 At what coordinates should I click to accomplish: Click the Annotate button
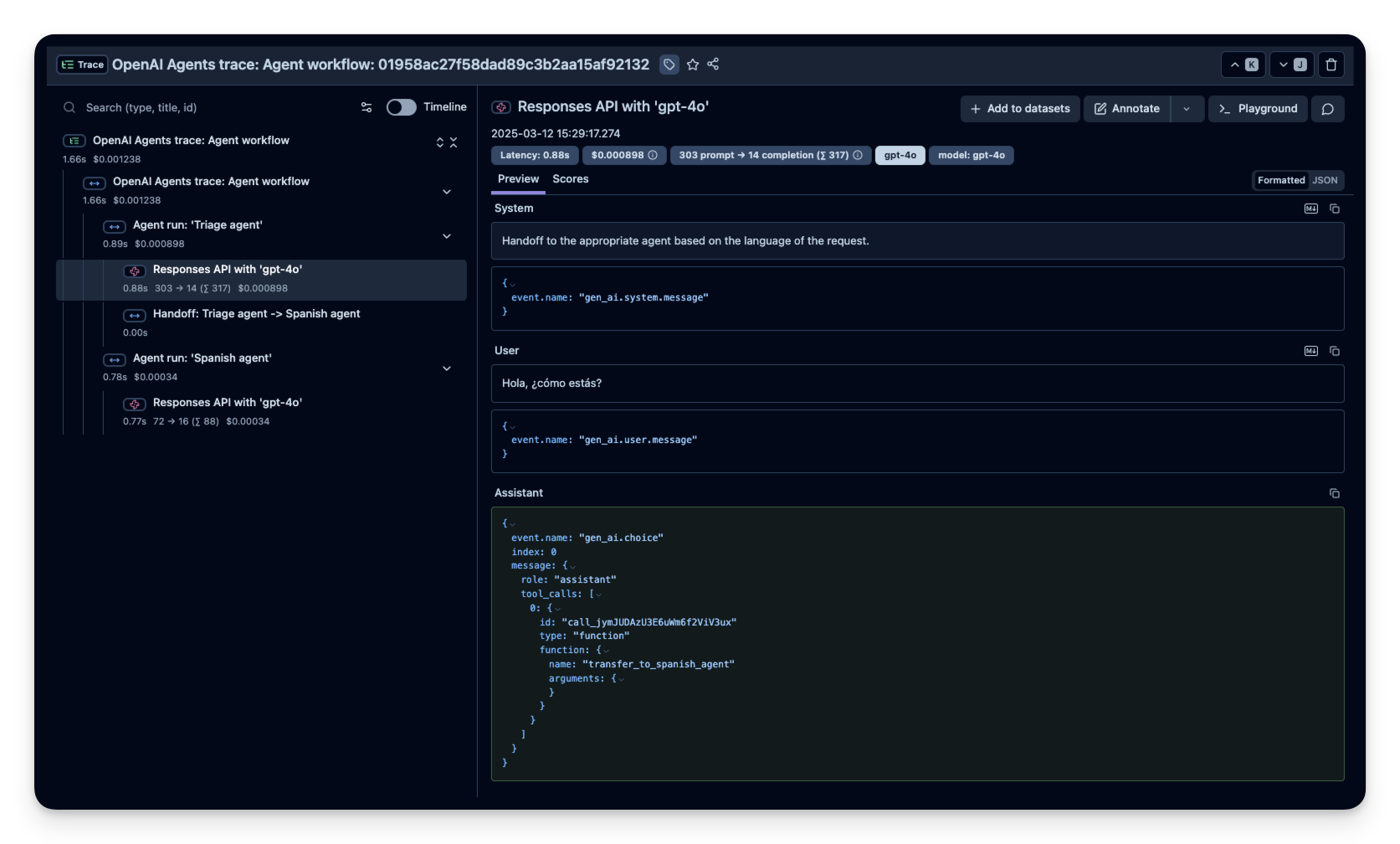pyautogui.click(x=1127, y=109)
